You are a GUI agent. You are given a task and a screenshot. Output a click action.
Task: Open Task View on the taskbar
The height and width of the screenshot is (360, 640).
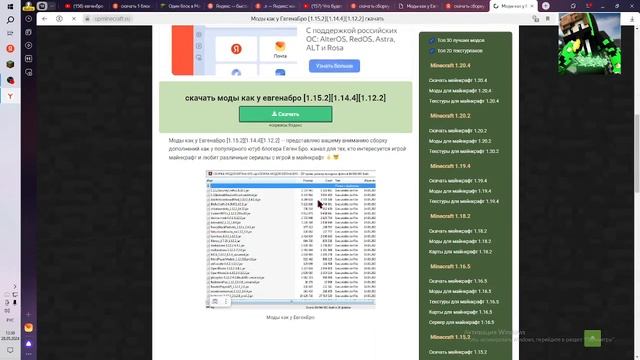point(10,33)
